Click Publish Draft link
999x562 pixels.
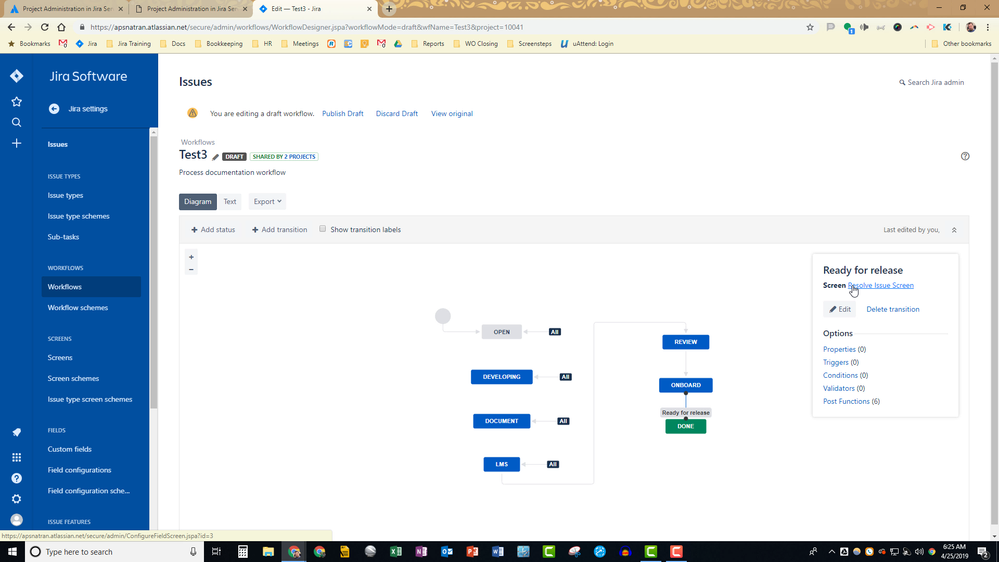click(x=343, y=113)
